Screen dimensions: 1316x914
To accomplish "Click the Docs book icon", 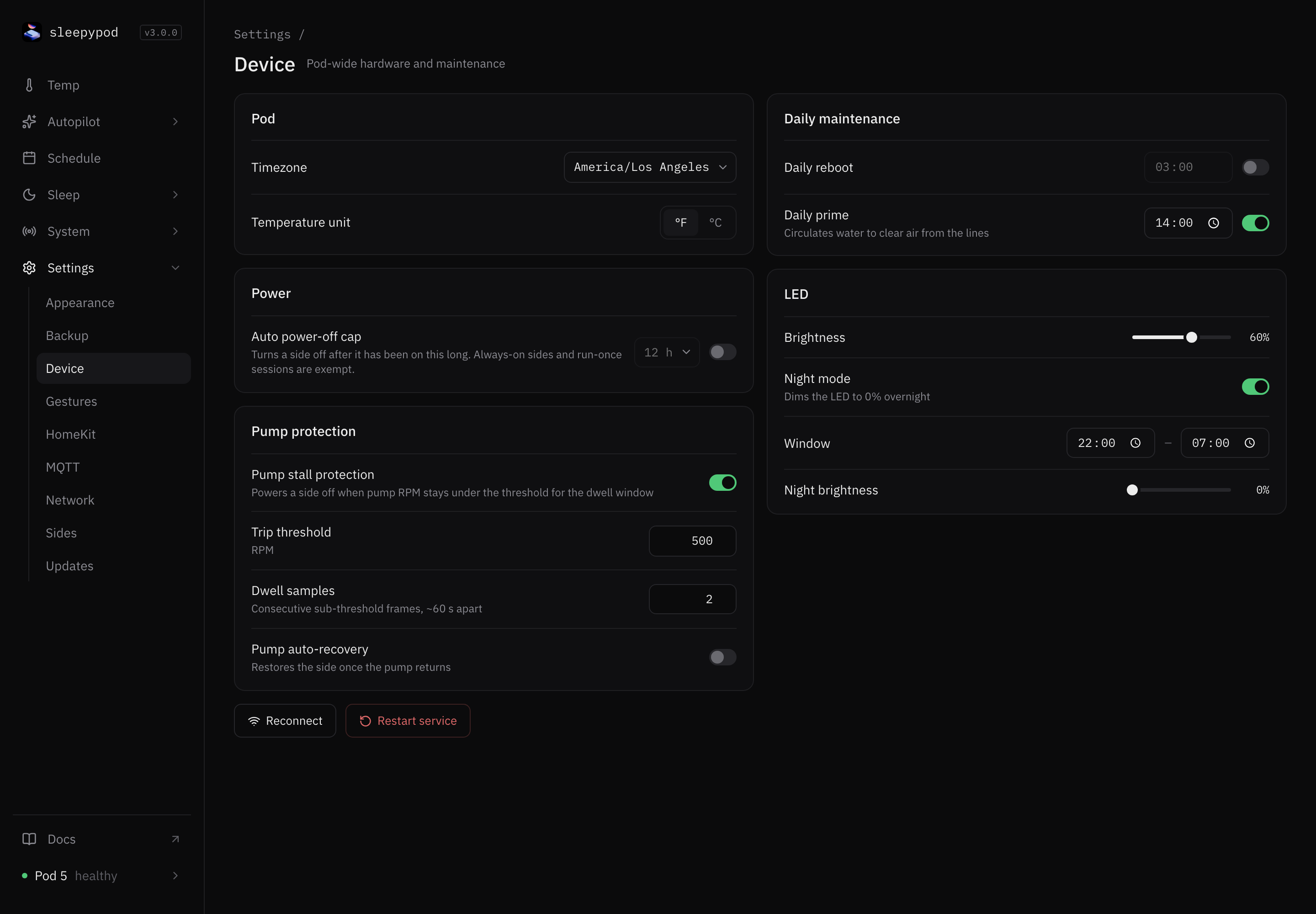I will [29, 839].
